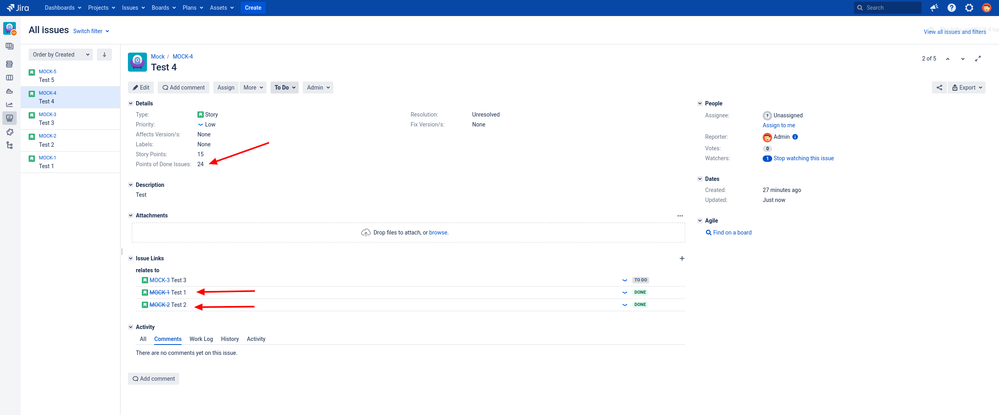
Task: Open the Projects menu
Action: tap(102, 8)
